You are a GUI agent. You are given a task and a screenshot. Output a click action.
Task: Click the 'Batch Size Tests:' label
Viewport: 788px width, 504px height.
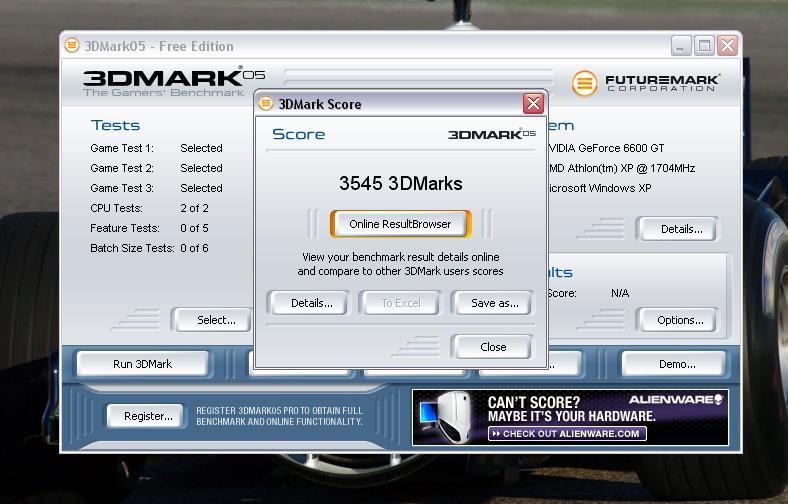[132, 248]
